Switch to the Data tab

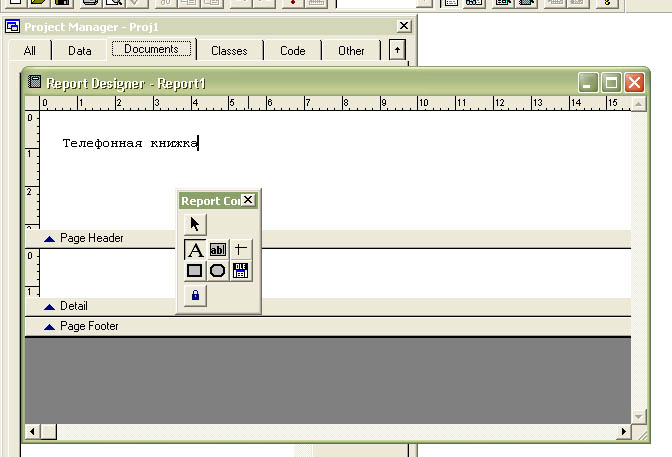click(x=80, y=51)
